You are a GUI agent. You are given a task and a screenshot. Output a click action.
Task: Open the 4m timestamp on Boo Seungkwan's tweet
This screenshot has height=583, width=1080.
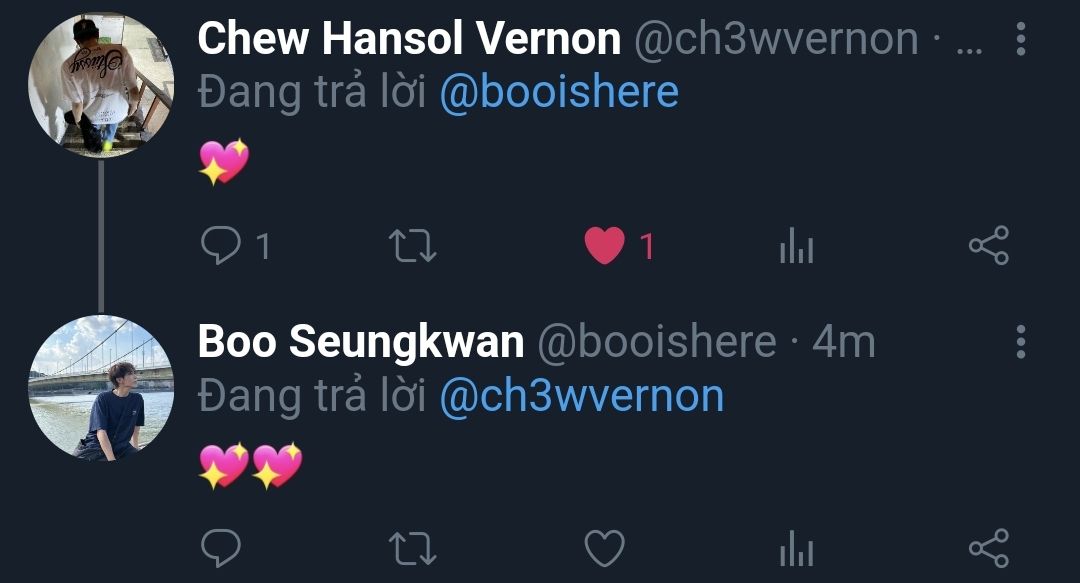pyautogui.click(x=844, y=342)
